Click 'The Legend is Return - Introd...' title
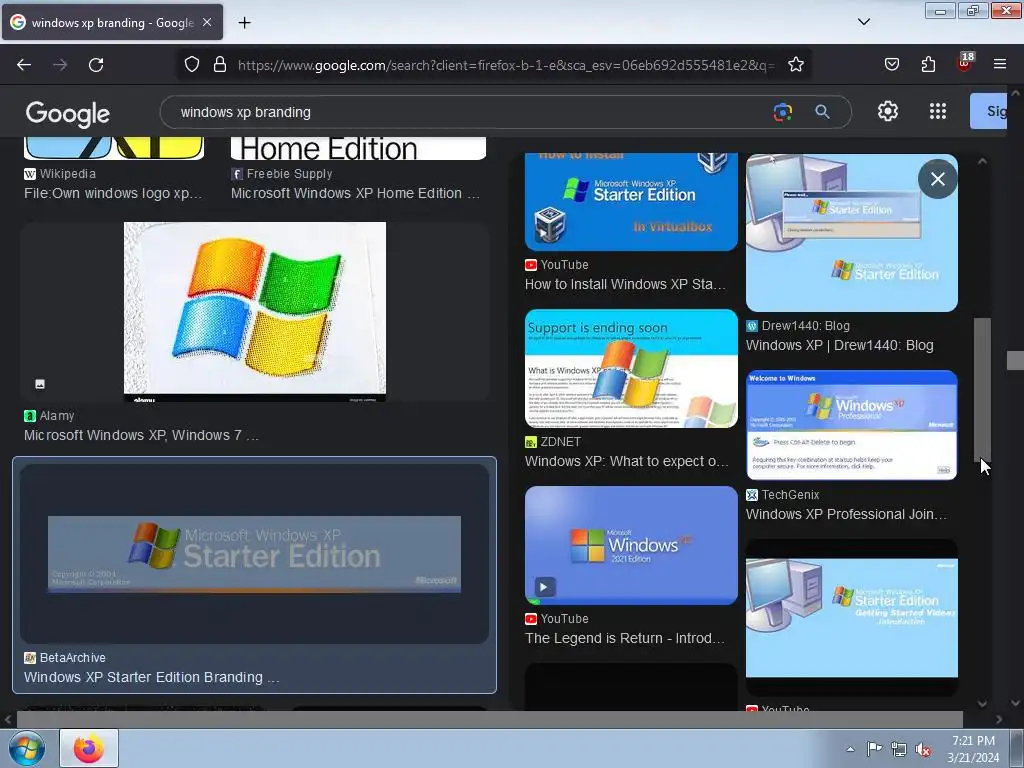Screen dimensions: 1024x768 624,639
